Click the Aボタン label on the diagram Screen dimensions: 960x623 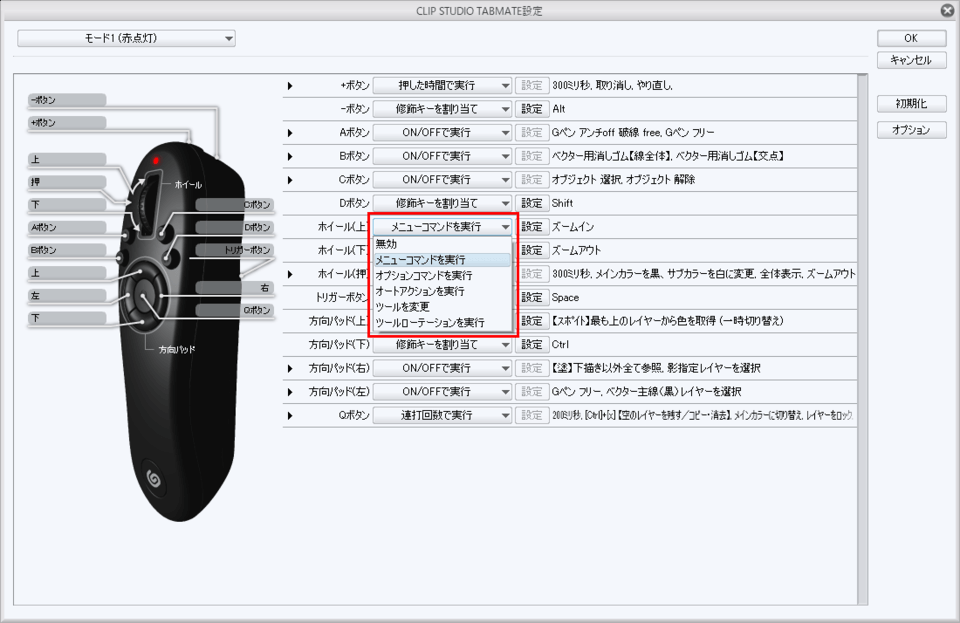67,227
